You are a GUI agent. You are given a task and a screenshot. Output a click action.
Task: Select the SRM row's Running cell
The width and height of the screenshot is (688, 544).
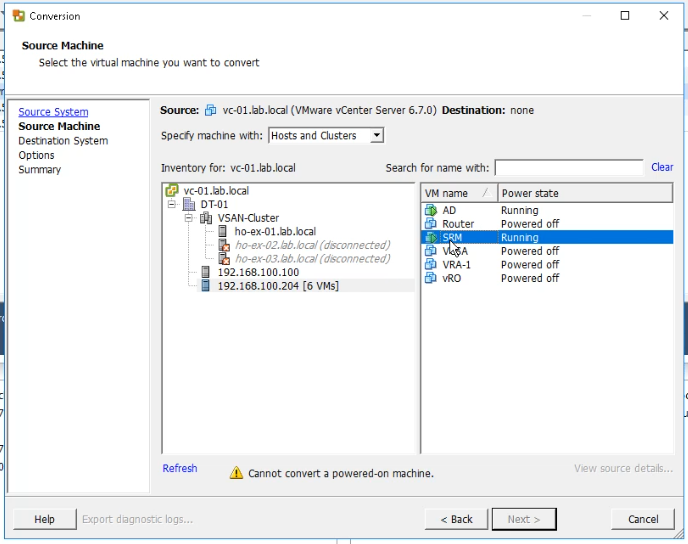[520, 237]
